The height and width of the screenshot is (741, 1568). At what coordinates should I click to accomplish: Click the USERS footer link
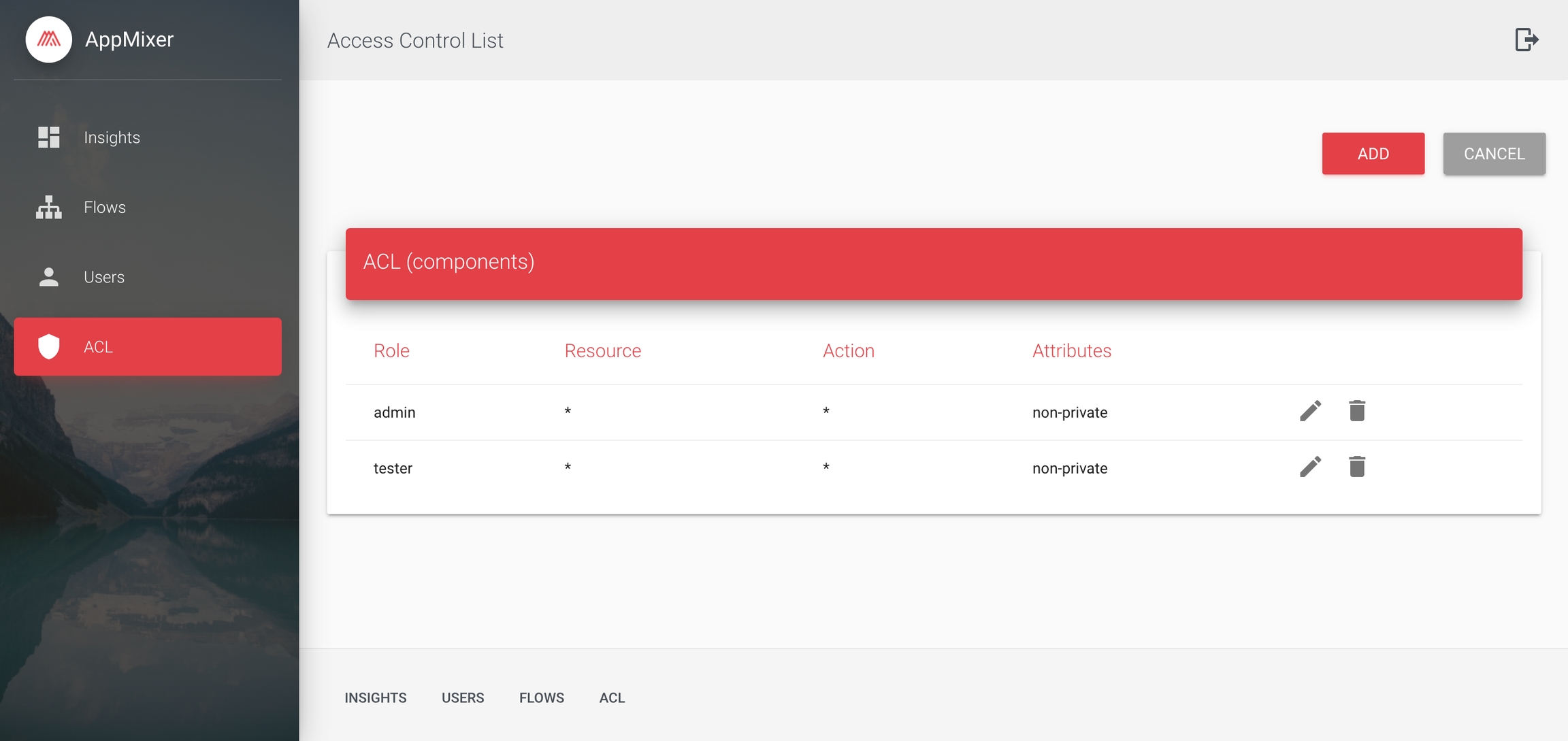[463, 697]
